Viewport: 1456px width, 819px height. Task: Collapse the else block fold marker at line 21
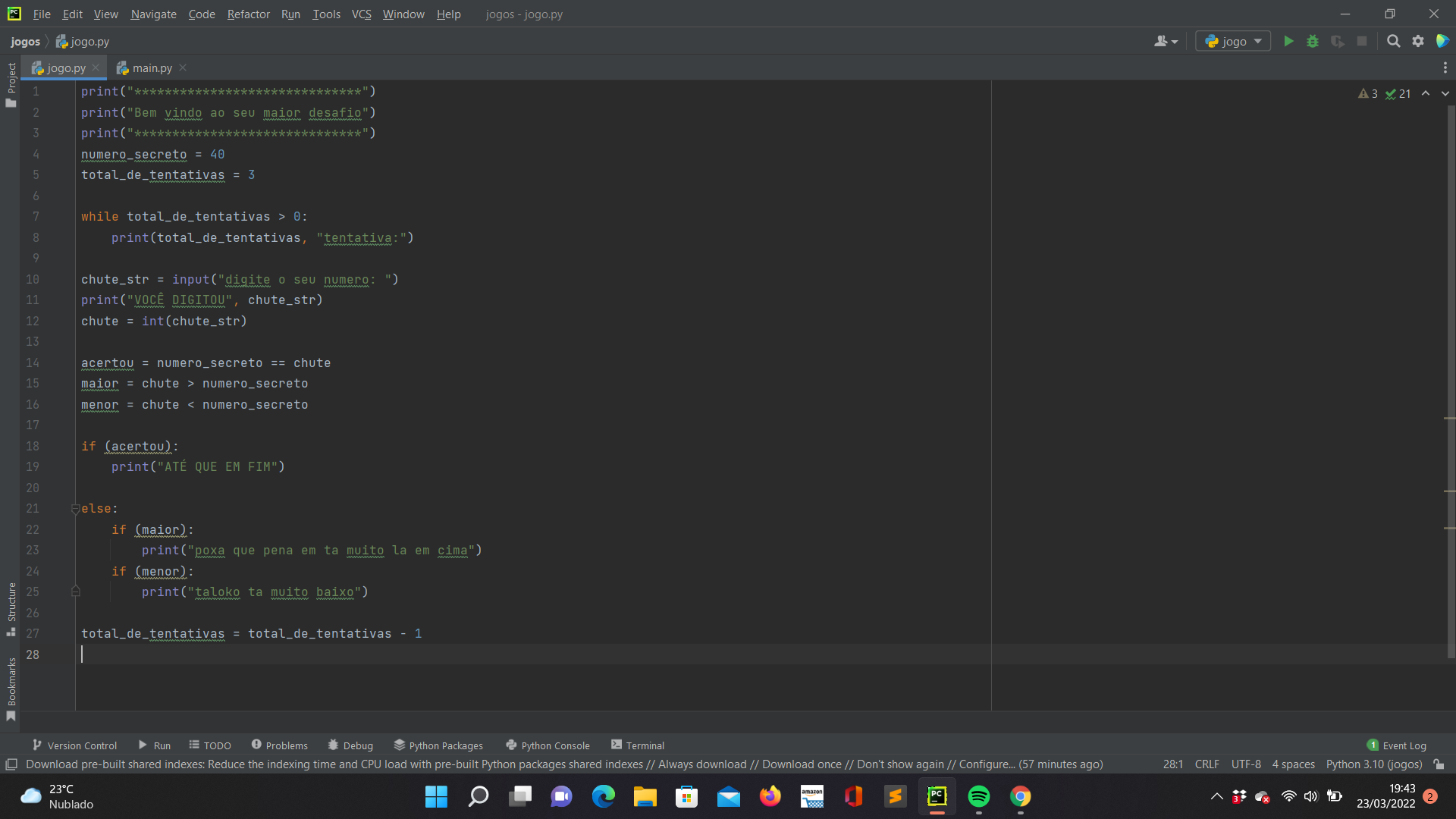[x=76, y=509]
